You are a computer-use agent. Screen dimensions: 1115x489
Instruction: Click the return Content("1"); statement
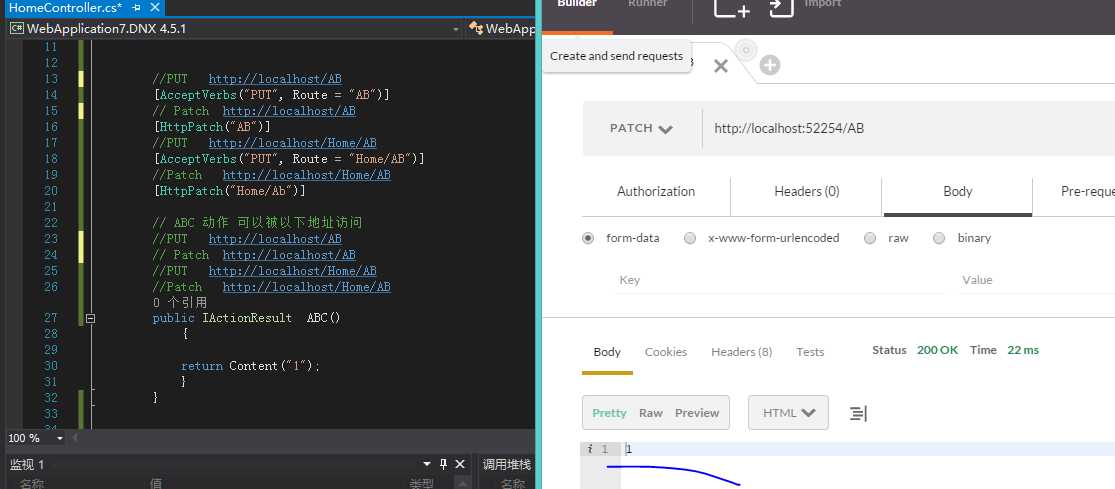tap(250, 366)
